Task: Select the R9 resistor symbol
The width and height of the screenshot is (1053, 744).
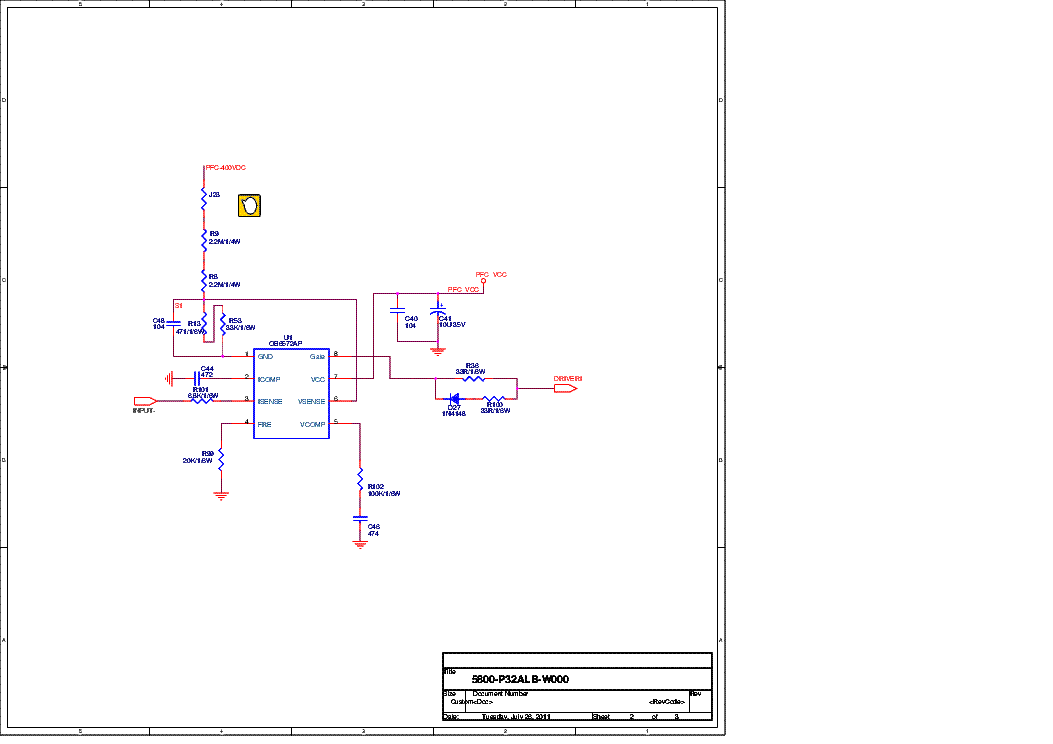Action: click(x=204, y=240)
